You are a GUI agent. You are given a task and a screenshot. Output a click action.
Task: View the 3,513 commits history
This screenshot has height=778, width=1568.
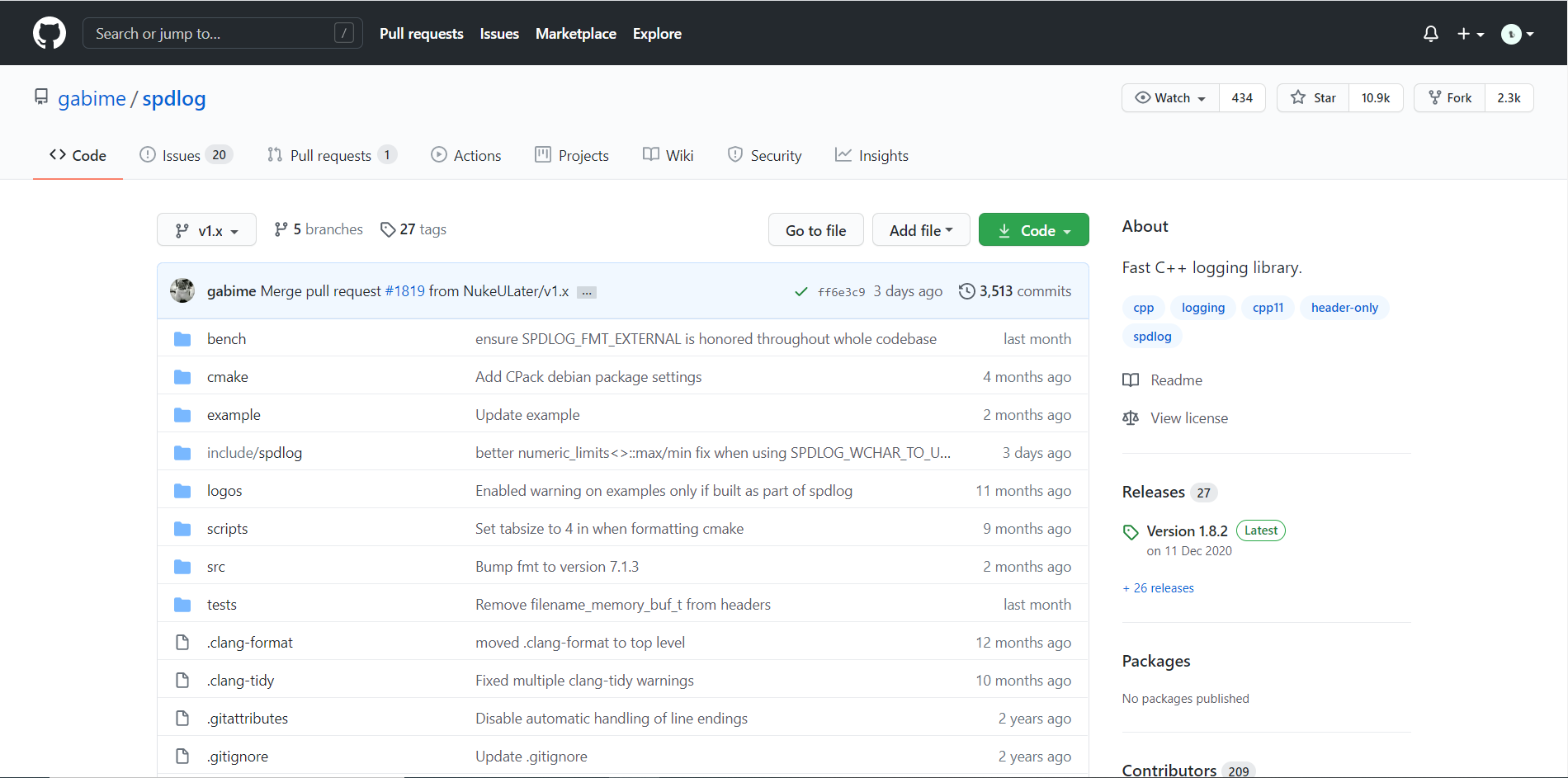click(1014, 291)
